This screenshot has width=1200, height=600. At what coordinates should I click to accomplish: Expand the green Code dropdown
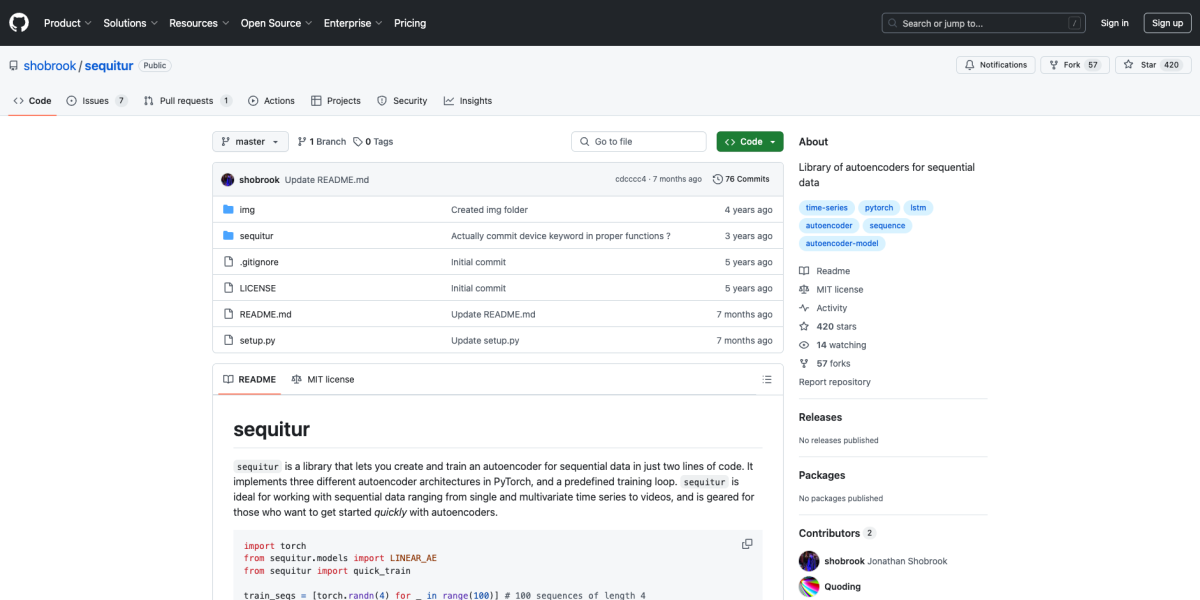click(750, 142)
